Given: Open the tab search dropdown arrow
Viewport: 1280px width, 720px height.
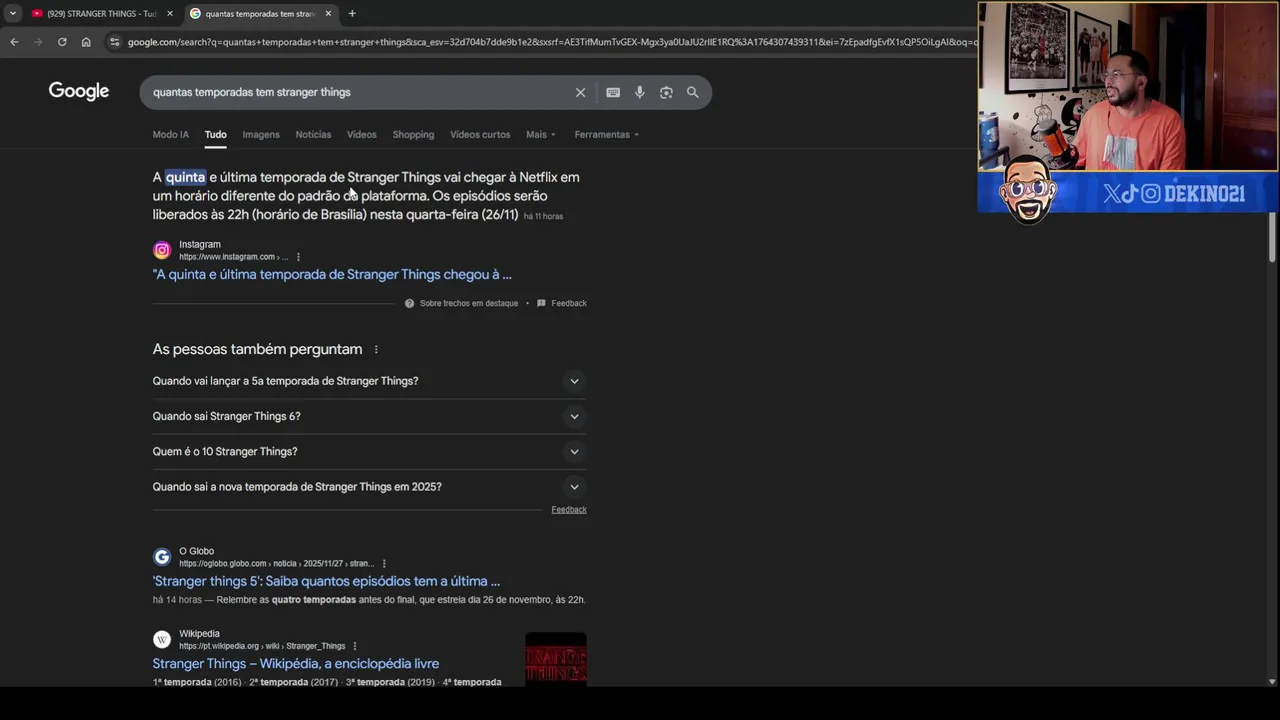Looking at the screenshot, I should tap(12, 13).
